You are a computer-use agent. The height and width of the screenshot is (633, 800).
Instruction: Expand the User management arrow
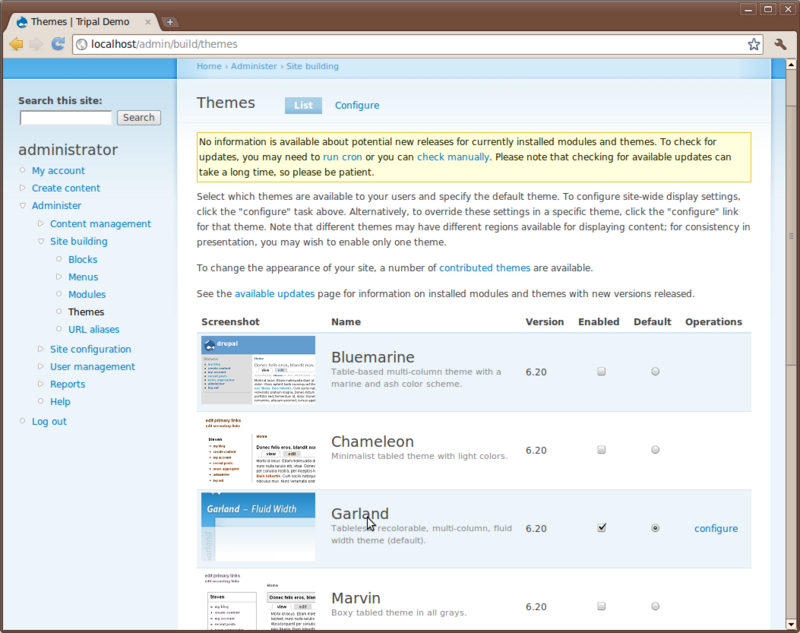pyautogui.click(x=41, y=366)
